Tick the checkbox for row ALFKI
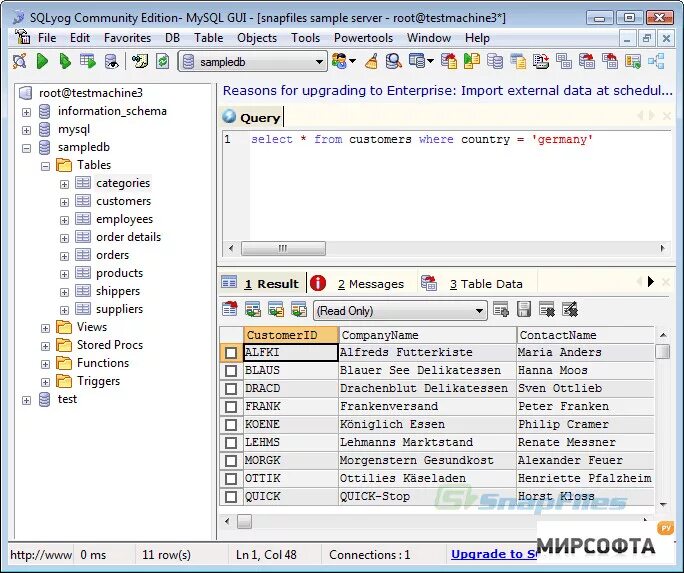The image size is (684, 573). (x=231, y=353)
